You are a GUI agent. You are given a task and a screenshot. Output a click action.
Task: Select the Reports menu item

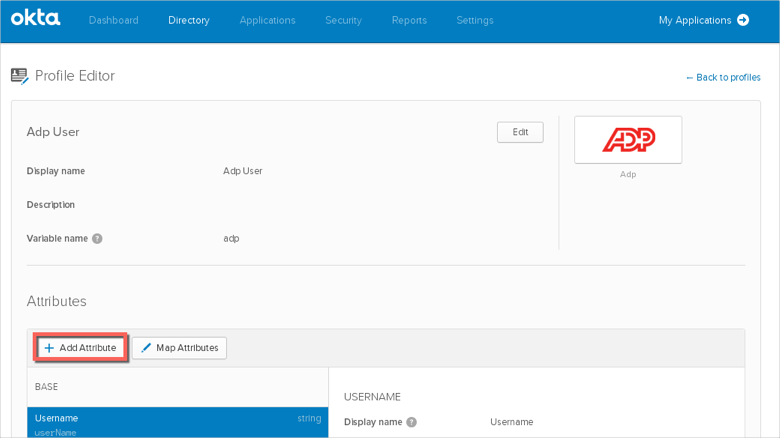(x=409, y=20)
